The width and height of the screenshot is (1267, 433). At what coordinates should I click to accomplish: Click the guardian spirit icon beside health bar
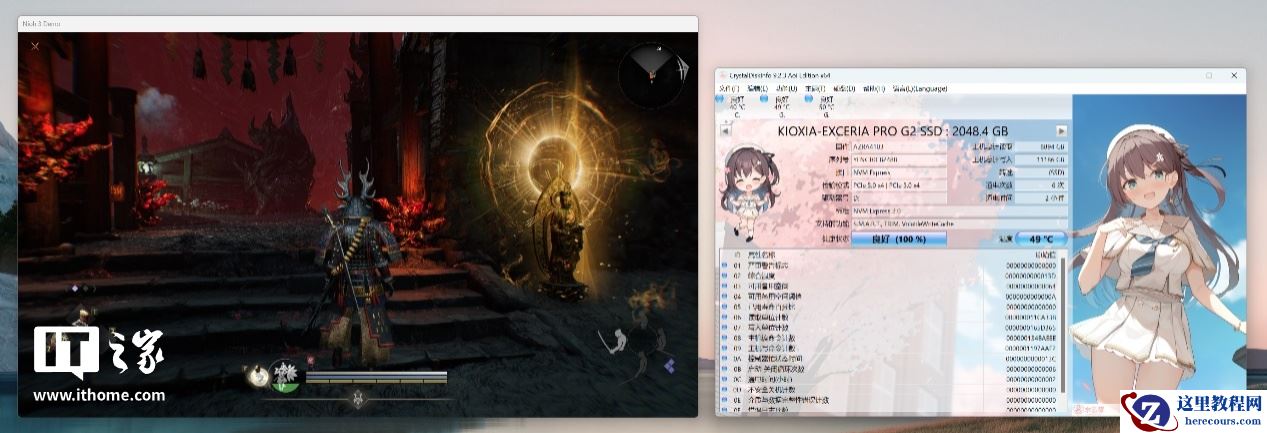285,374
